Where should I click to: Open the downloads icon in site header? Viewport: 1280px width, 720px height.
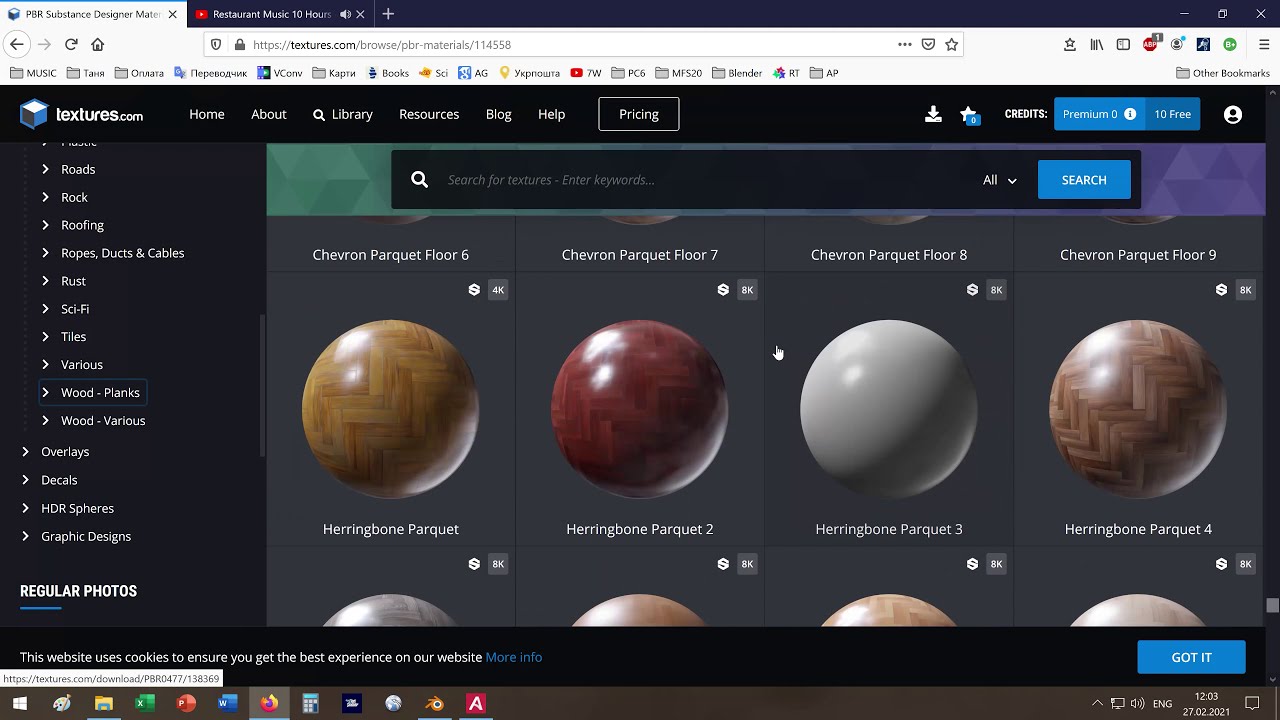click(x=933, y=114)
